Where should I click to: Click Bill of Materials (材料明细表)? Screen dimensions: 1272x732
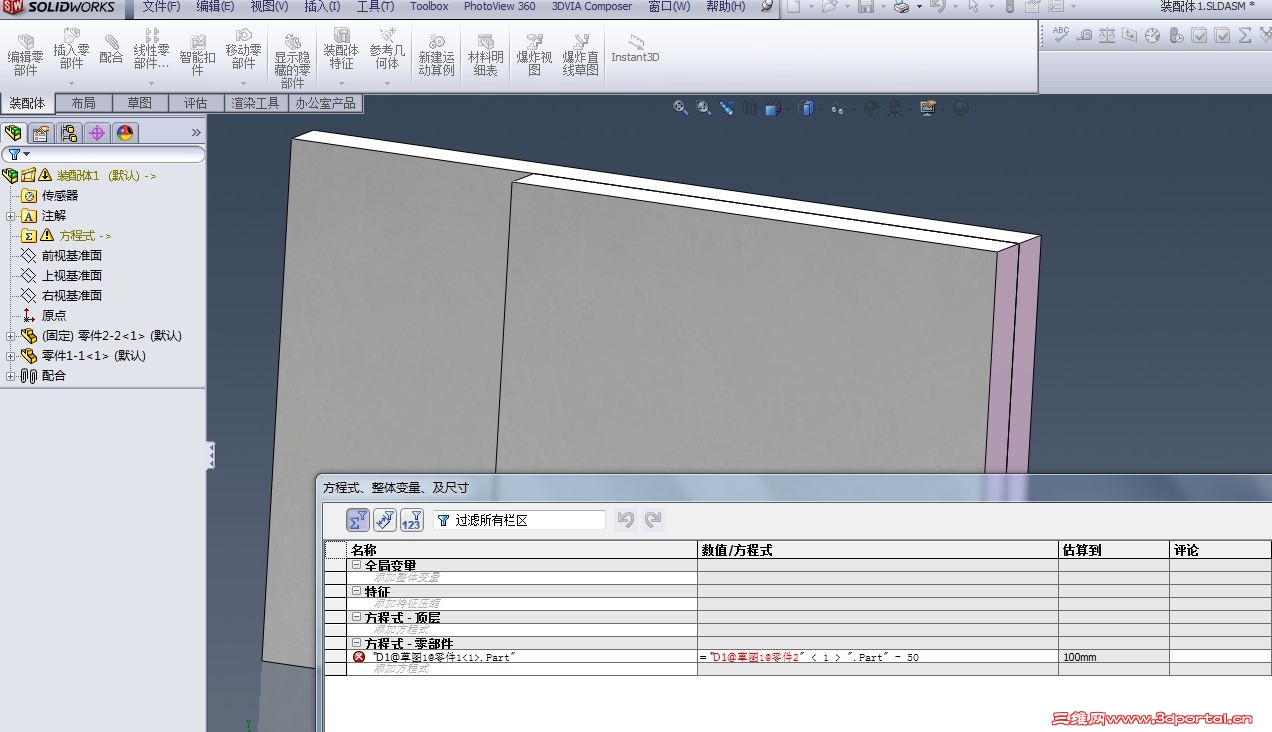(x=485, y=55)
